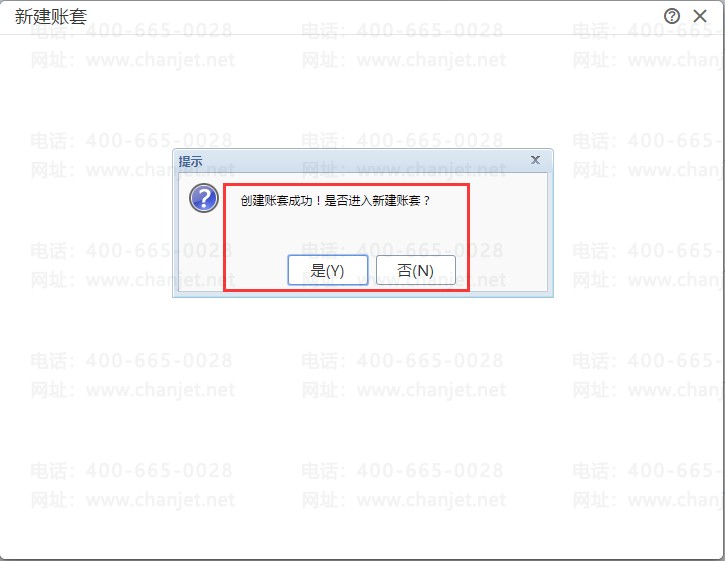Click blank dialog area right of 否(N)
725x561 pixels.
point(508,270)
